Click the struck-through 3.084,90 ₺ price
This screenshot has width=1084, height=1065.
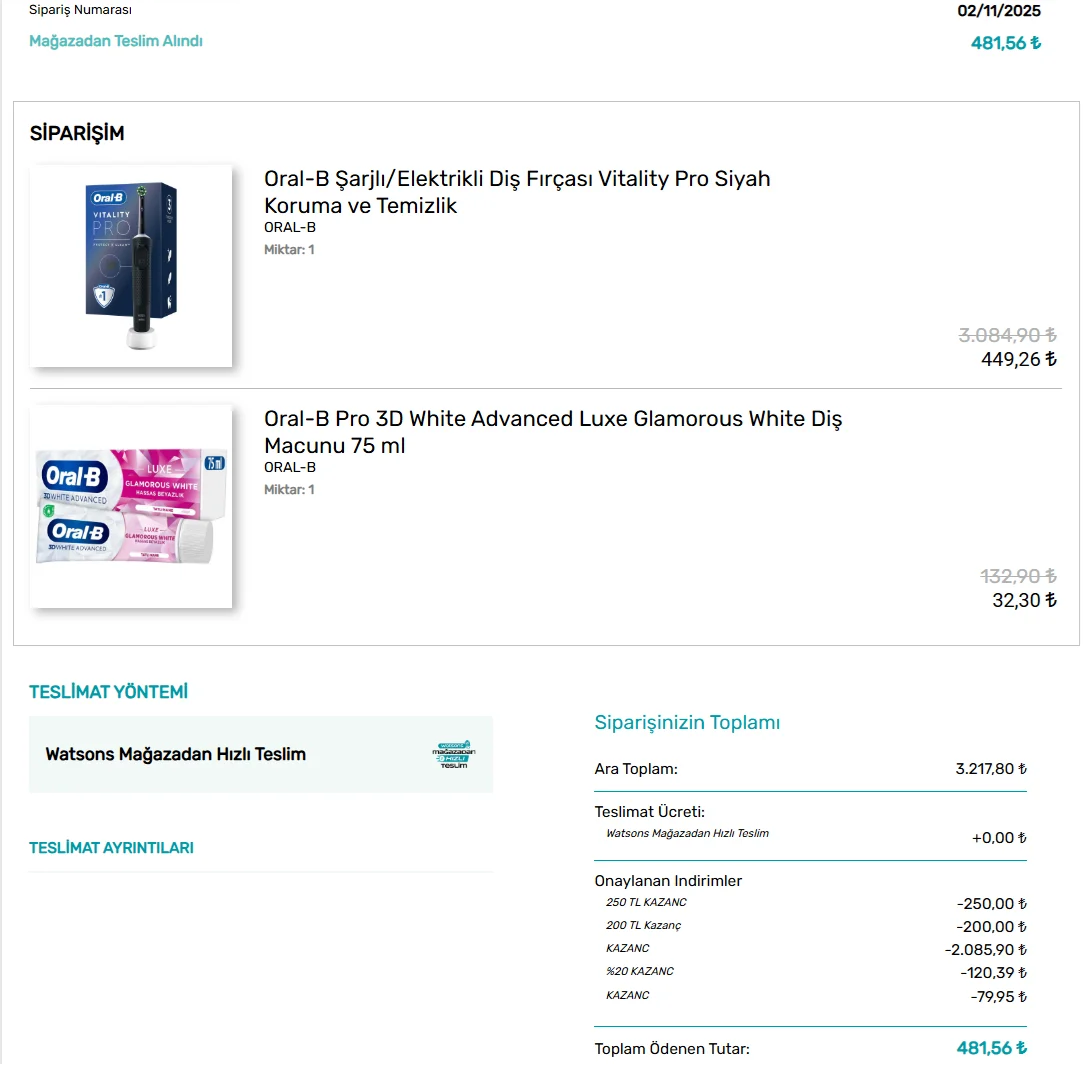[1007, 335]
